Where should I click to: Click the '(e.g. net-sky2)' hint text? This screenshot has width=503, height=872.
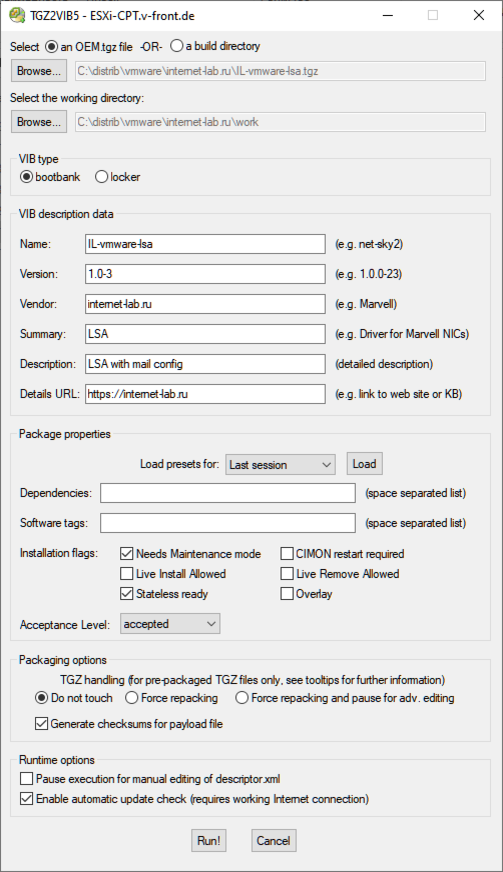(x=369, y=244)
